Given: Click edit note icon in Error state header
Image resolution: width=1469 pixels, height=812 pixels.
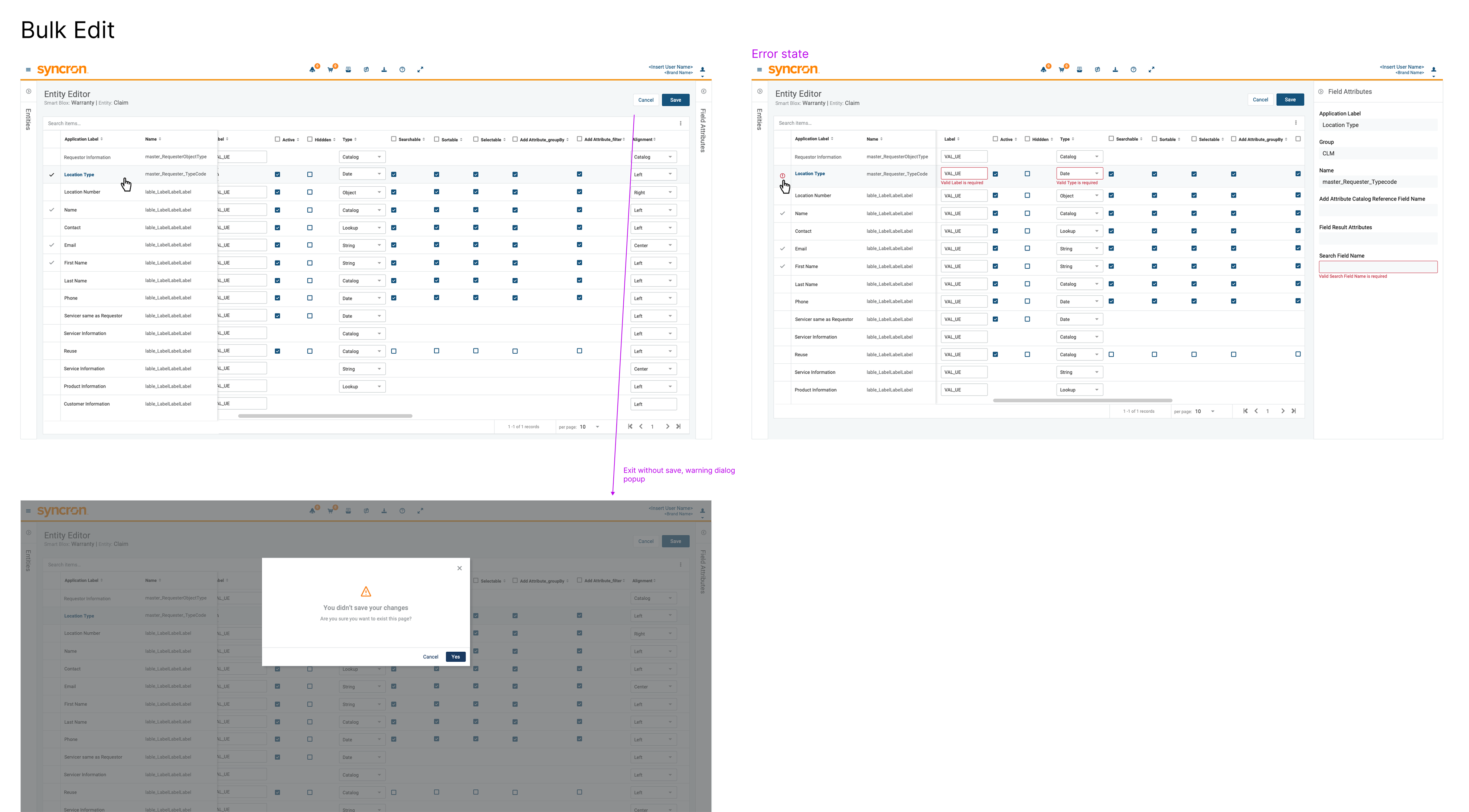Looking at the screenshot, I should click(1097, 69).
